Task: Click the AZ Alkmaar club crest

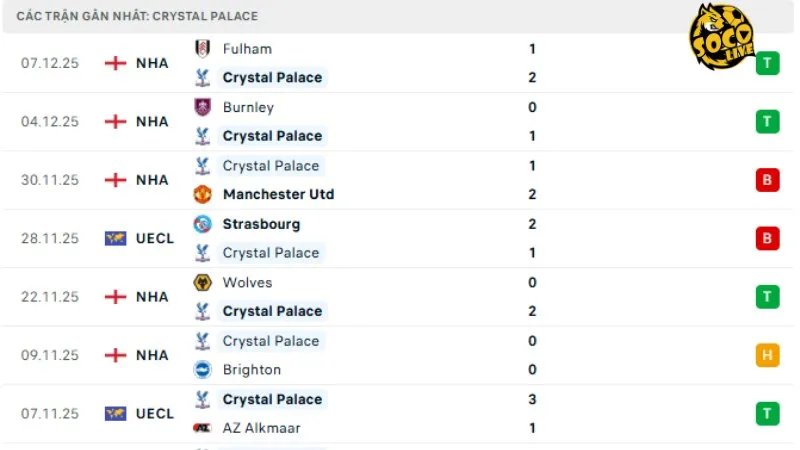Action: point(202,428)
